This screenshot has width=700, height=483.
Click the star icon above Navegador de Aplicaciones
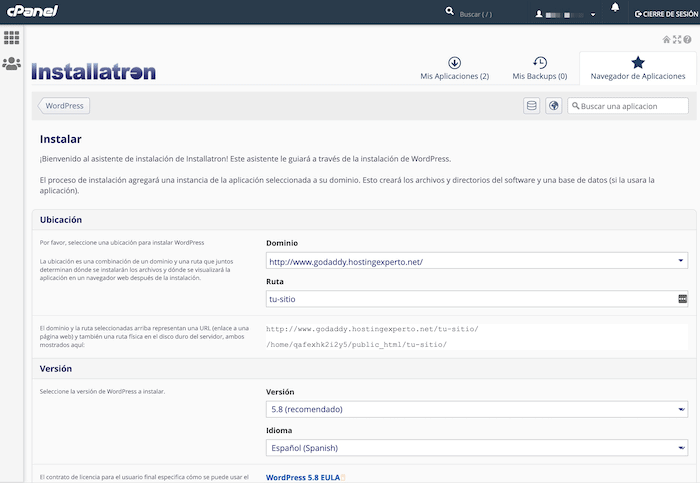tap(638, 62)
